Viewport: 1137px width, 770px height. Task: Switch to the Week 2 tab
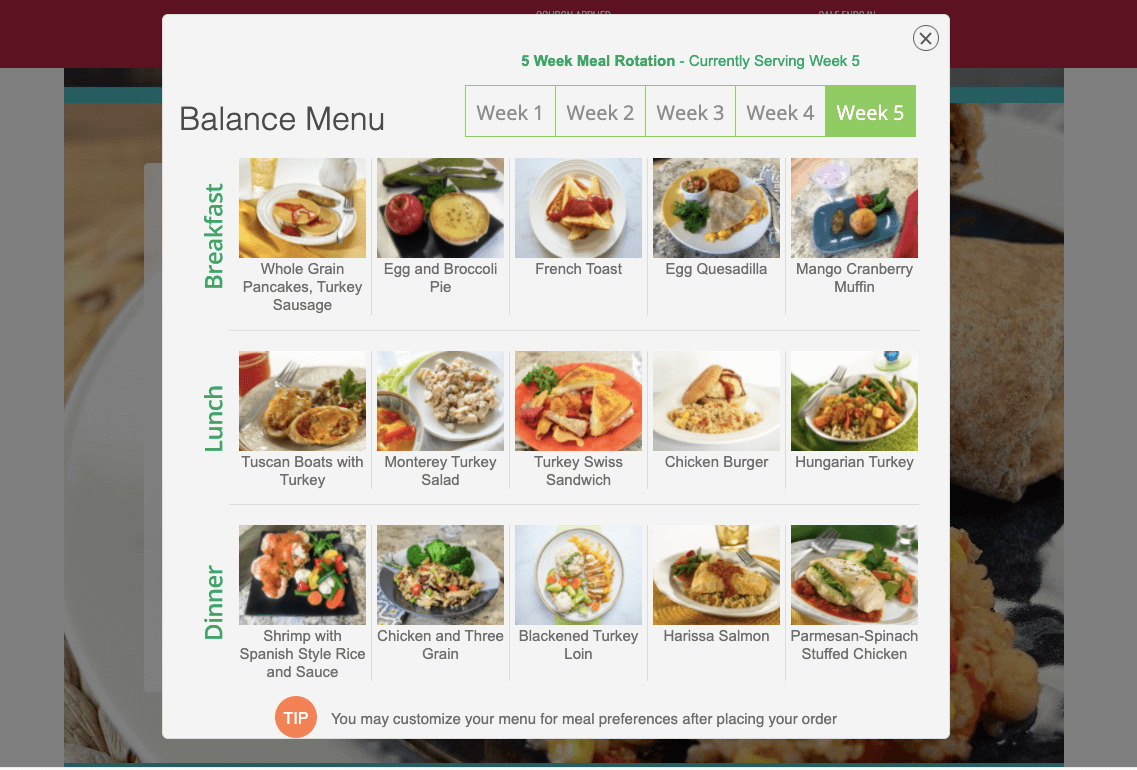click(600, 112)
